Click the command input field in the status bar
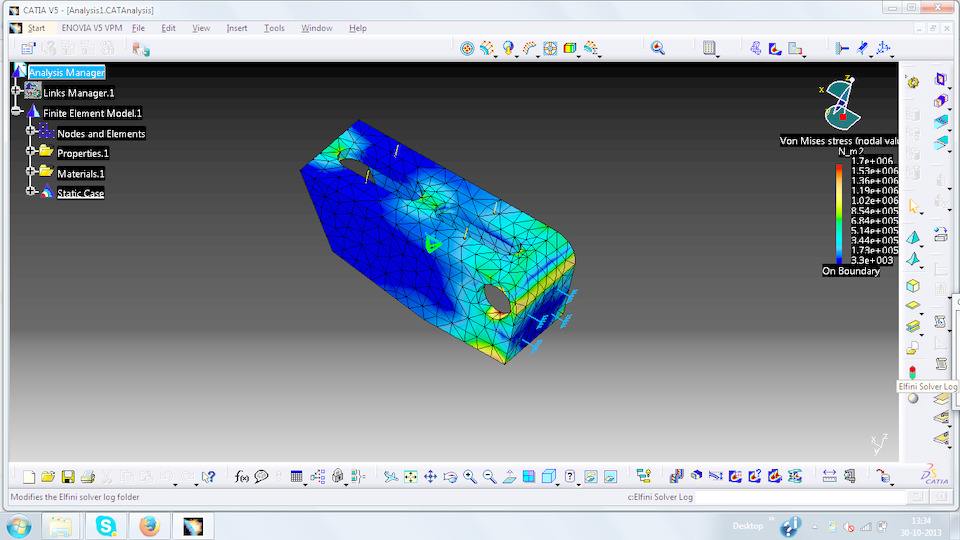 click(799, 497)
